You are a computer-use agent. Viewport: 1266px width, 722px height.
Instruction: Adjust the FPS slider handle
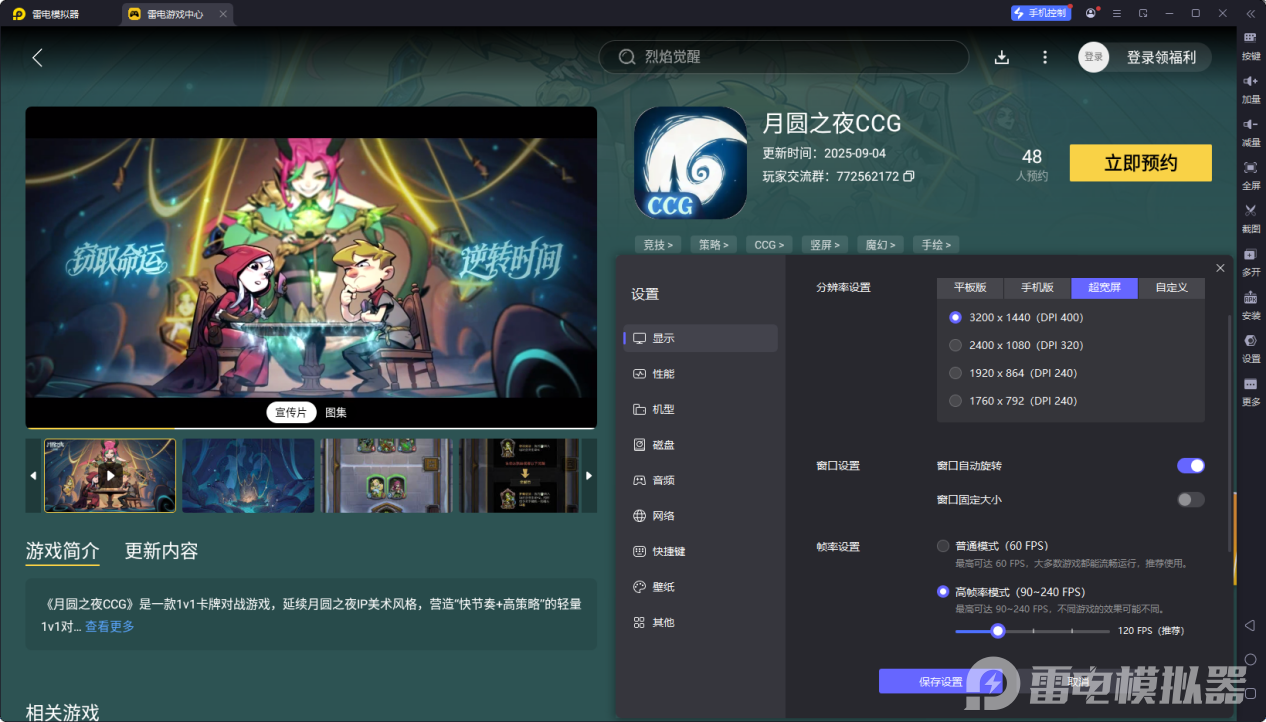997,631
